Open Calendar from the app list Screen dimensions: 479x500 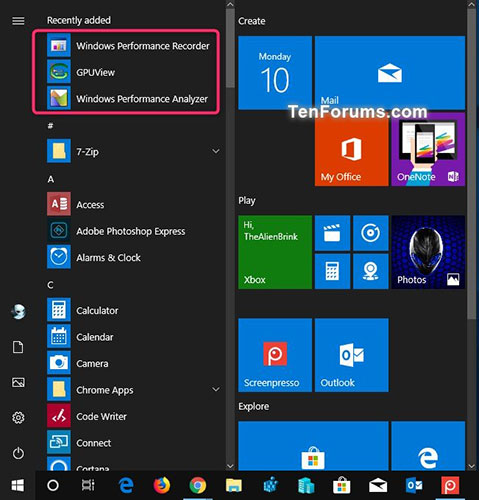click(133, 337)
